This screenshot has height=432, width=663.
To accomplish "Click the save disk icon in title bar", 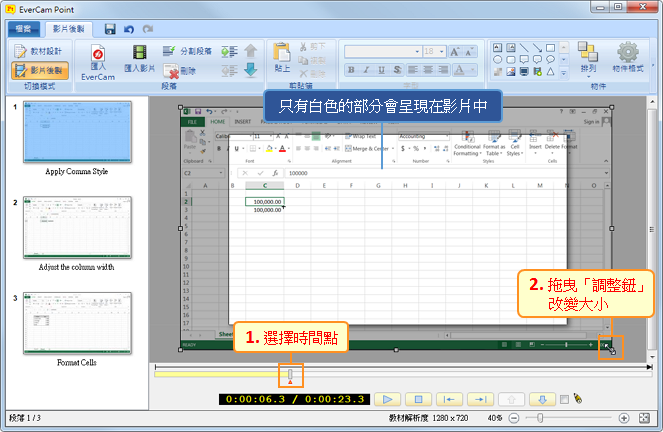I will point(110,30).
